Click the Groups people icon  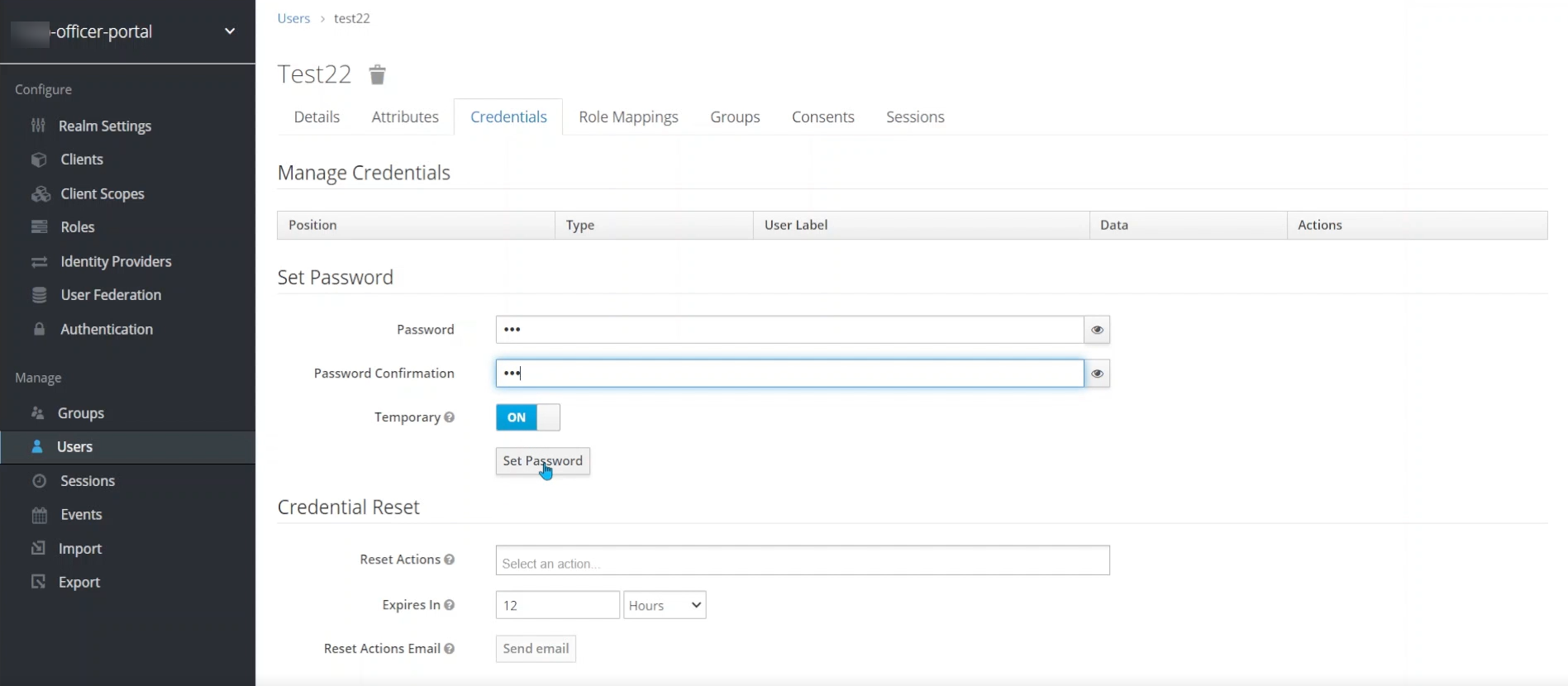tap(37, 412)
